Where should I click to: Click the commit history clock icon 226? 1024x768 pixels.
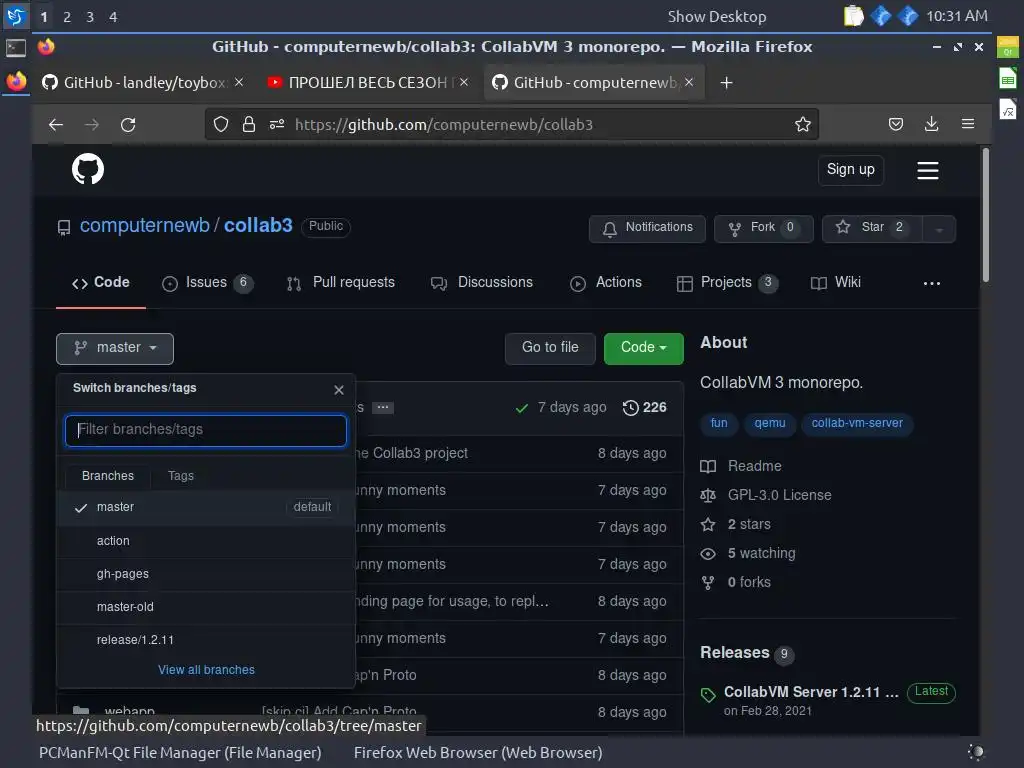click(x=645, y=408)
